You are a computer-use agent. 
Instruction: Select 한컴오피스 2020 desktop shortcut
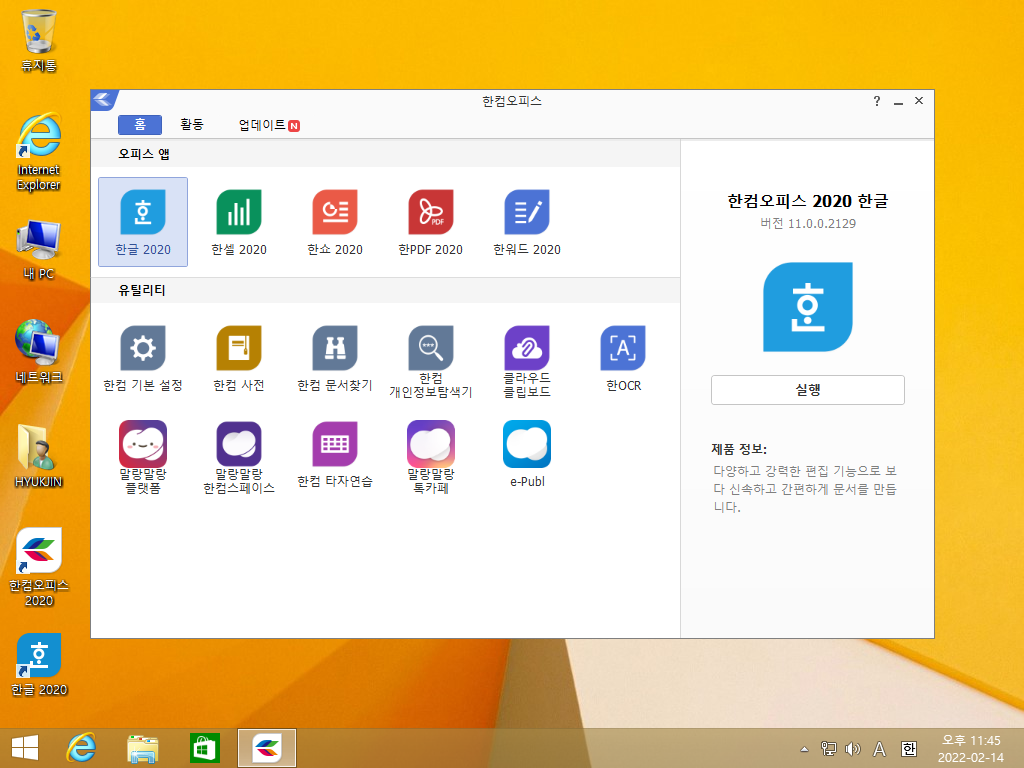[39, 568]
